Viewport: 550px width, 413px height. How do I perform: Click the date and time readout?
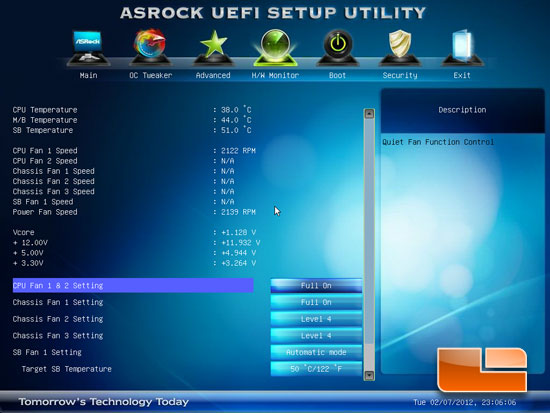tap(465, 402)
